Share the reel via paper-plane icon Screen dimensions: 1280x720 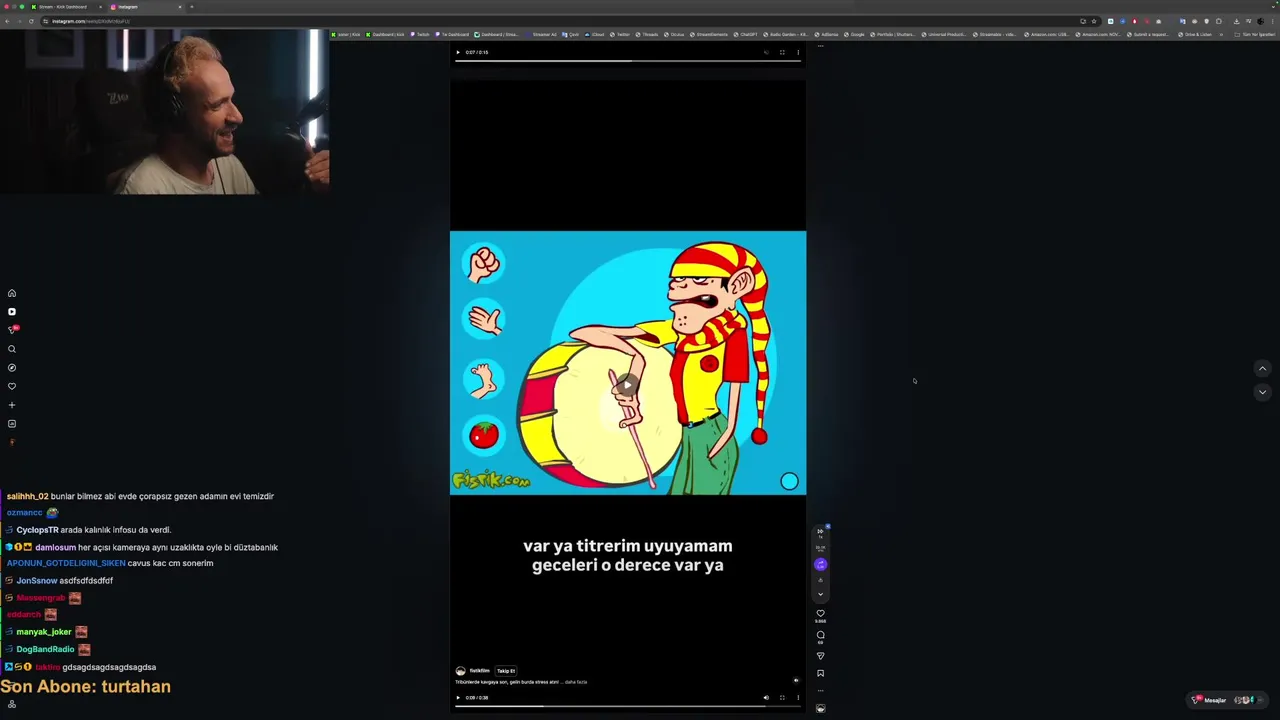[x=820, y=656]
